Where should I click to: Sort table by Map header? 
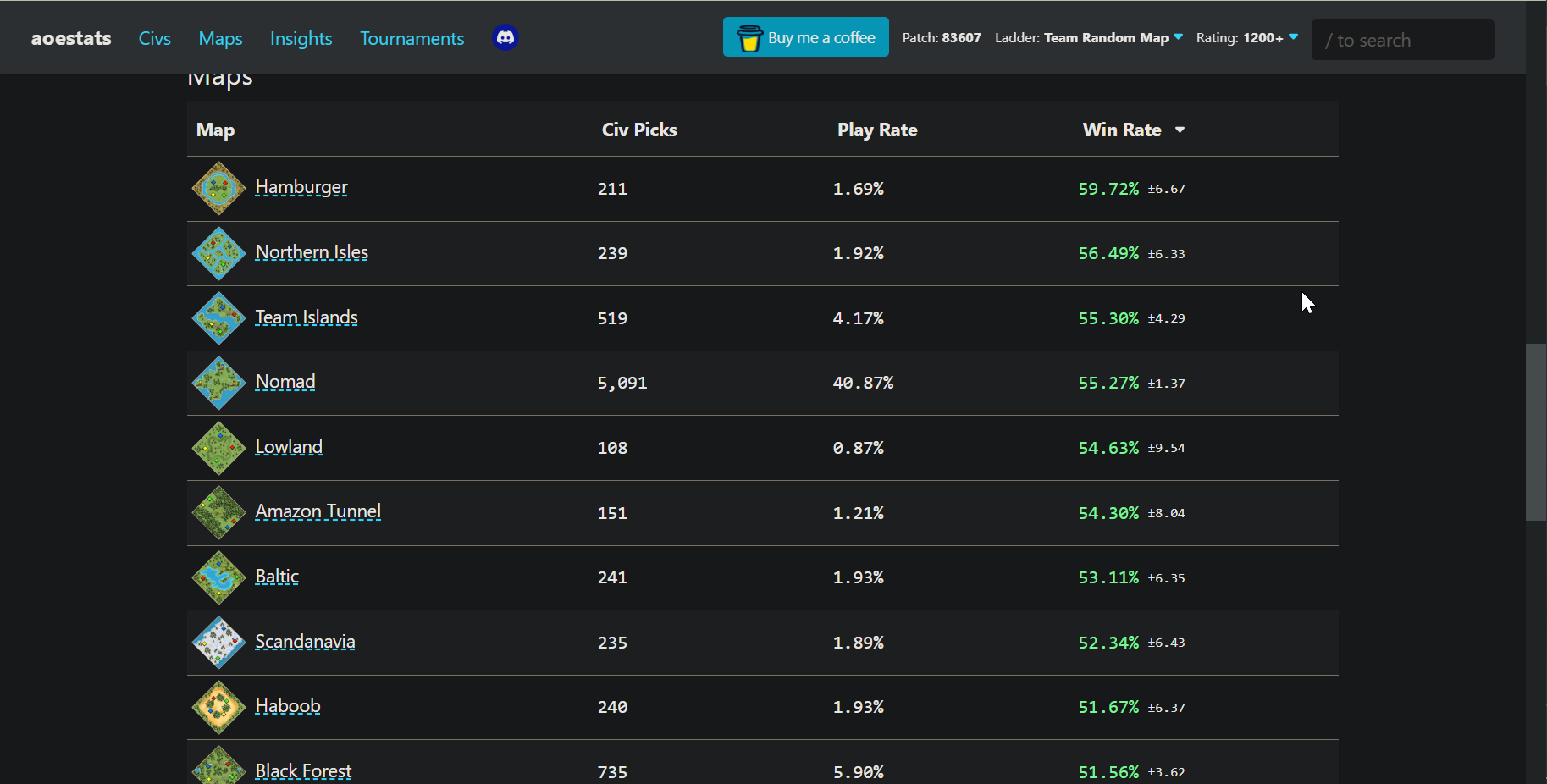click(x=215, y=130)
